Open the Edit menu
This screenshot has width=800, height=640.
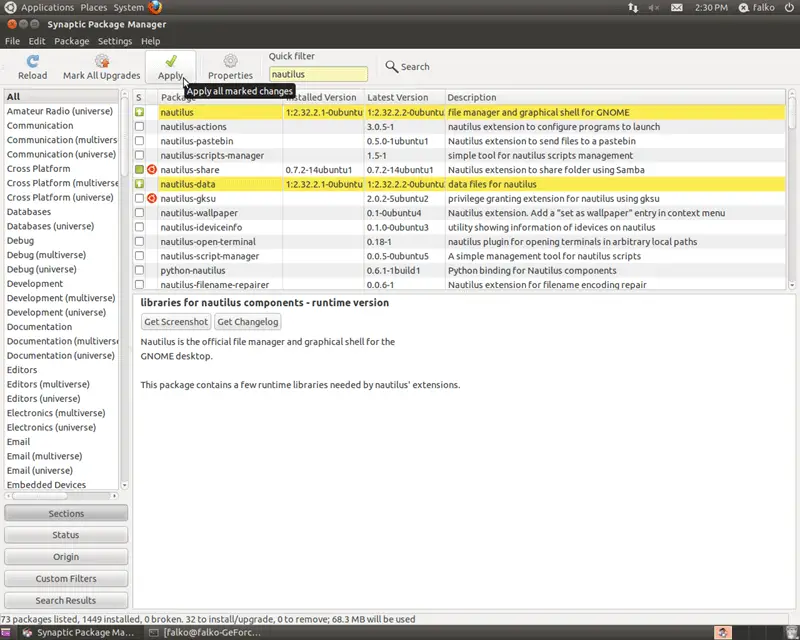point(37,41)
